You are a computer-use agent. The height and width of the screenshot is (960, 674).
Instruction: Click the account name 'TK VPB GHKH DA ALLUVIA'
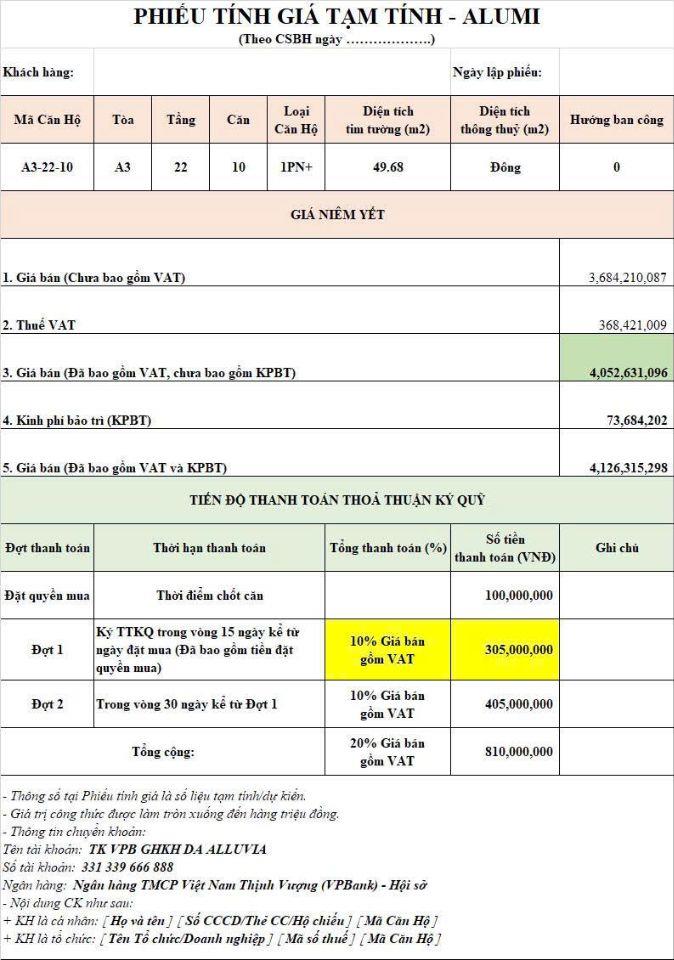178,849
